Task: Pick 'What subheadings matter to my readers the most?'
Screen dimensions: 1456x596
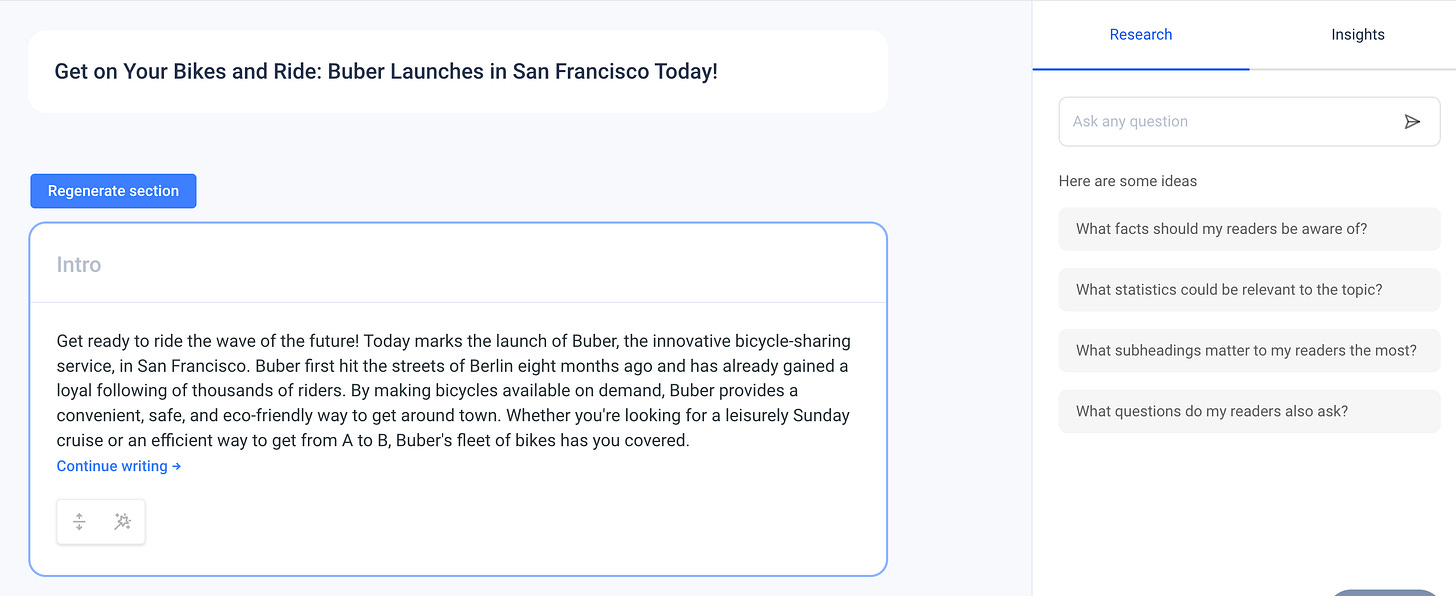Action: (x=1249, y=351)
